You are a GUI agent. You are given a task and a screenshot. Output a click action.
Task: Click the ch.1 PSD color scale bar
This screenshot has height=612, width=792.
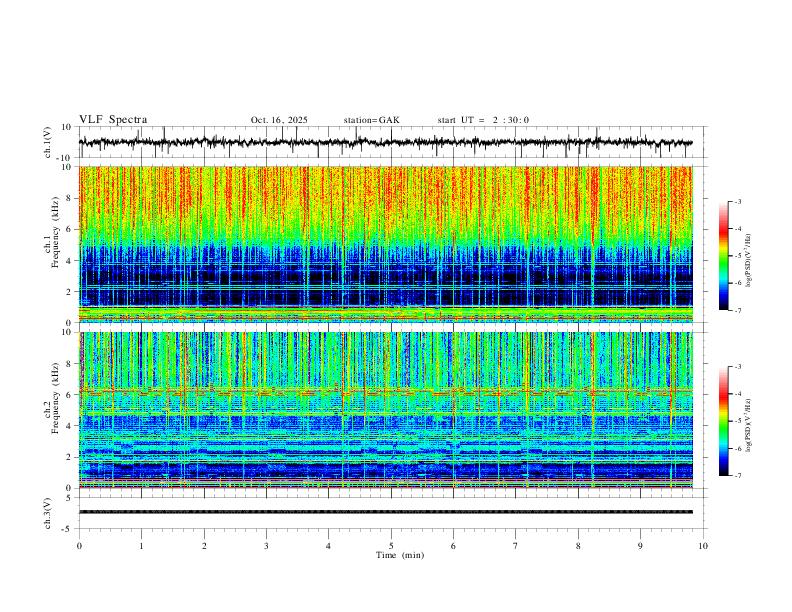[x=723, y=256]
